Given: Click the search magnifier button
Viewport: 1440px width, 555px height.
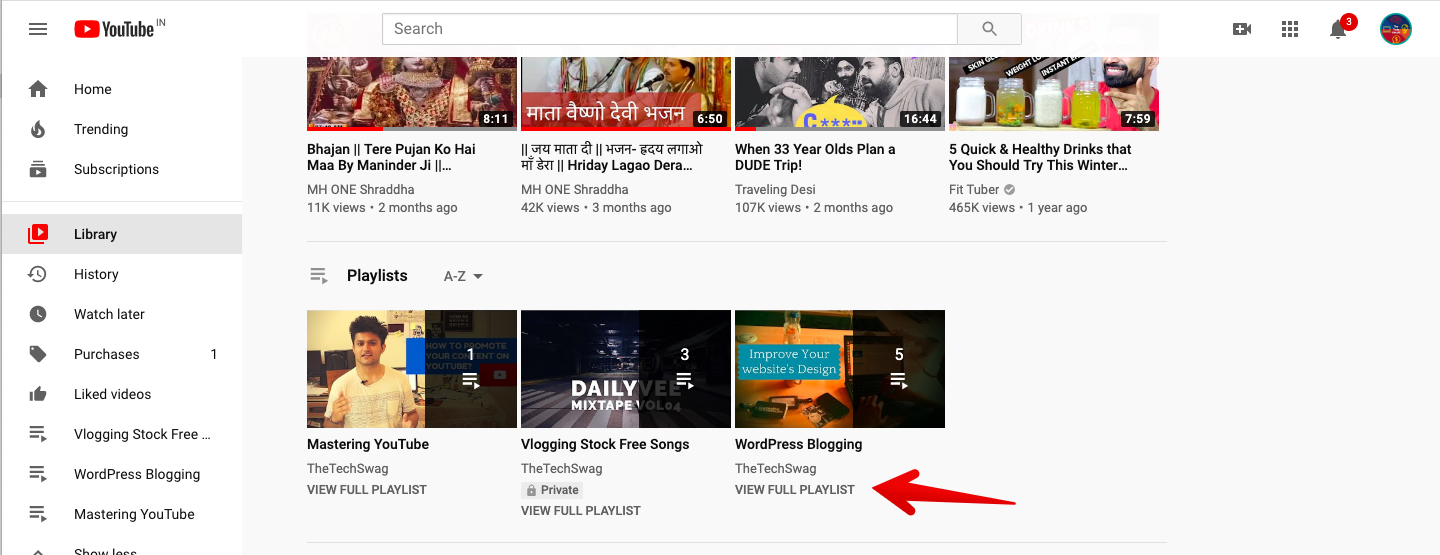Looking at the screenshot, I should tap(989, 29).
